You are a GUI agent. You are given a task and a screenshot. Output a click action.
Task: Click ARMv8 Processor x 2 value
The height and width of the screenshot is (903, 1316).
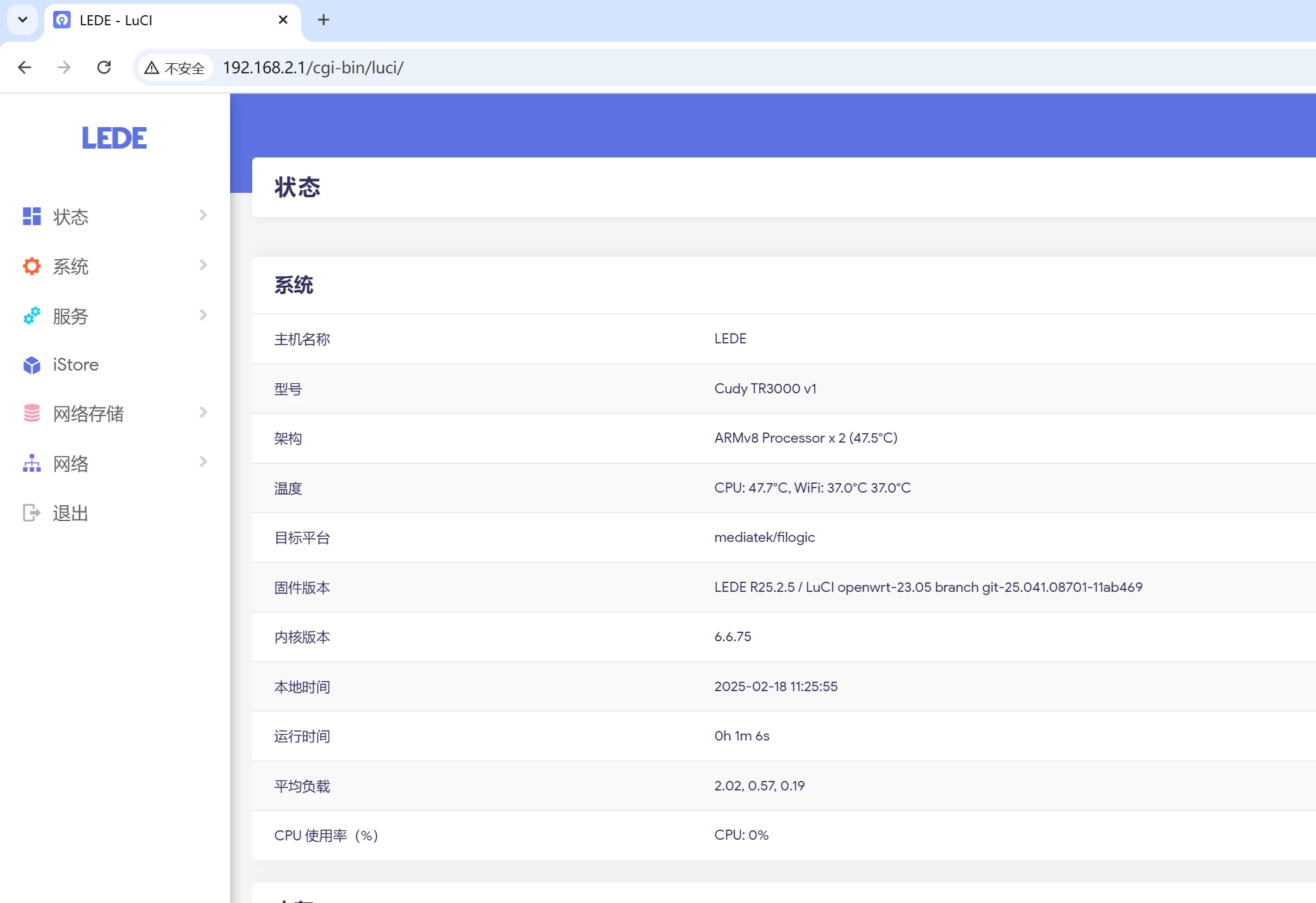805,438
